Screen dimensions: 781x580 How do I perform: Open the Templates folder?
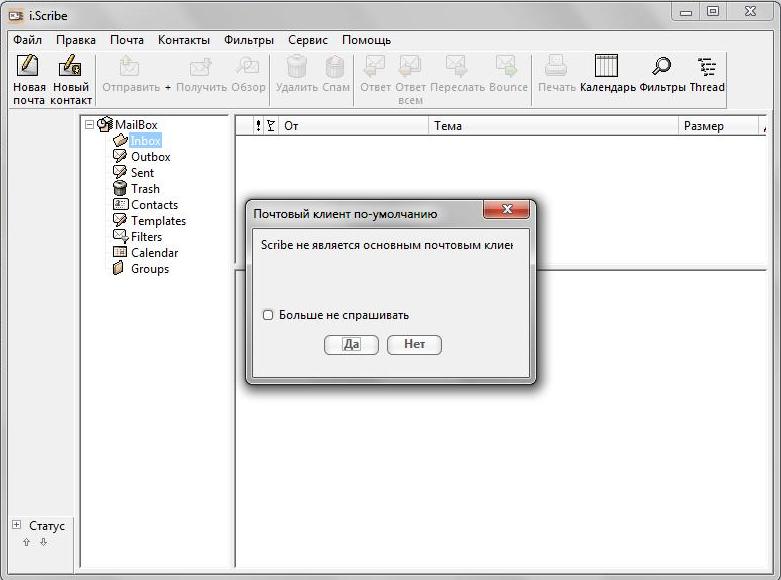coord(158,221)
